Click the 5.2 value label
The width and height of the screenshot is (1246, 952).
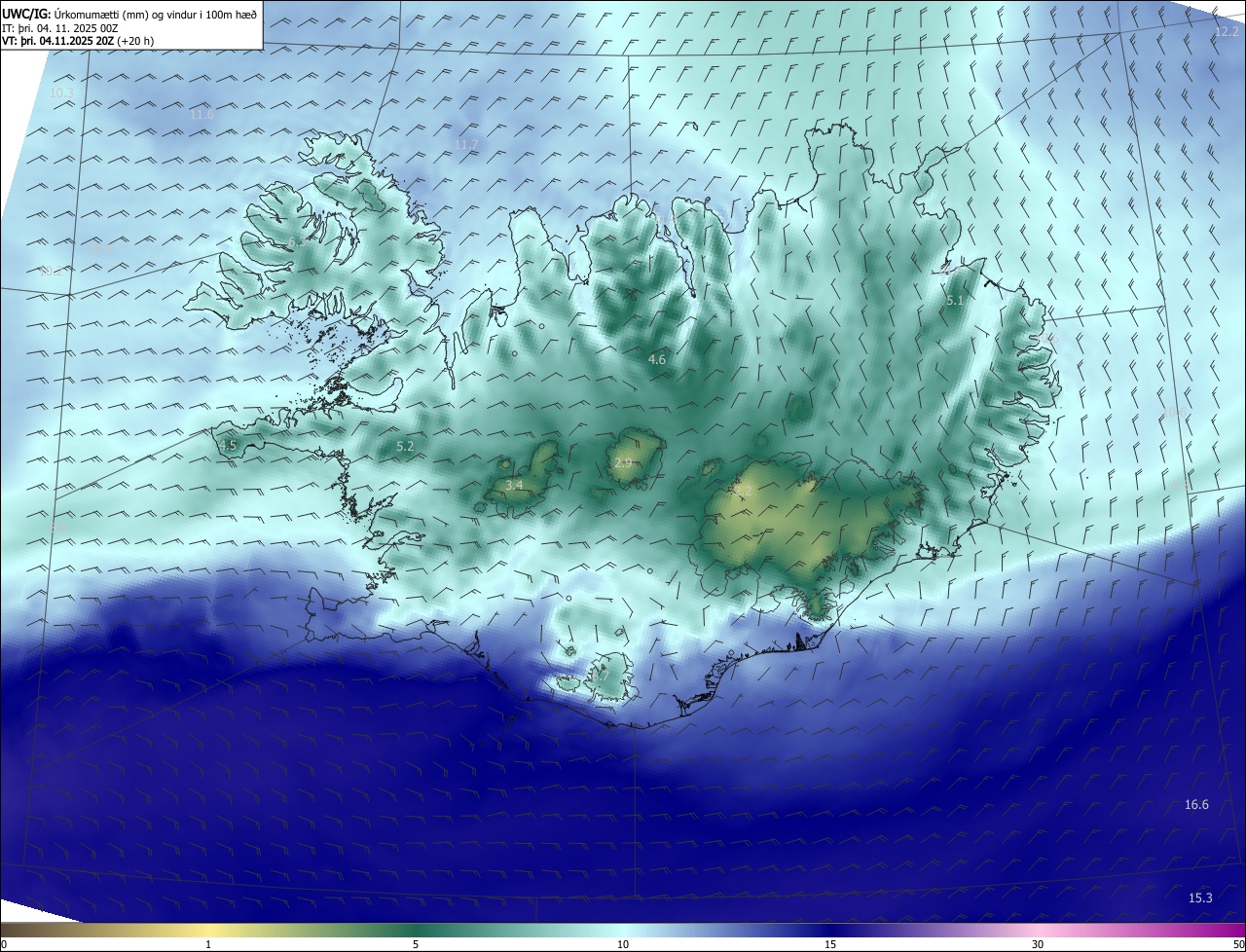(x=406, y=447)
